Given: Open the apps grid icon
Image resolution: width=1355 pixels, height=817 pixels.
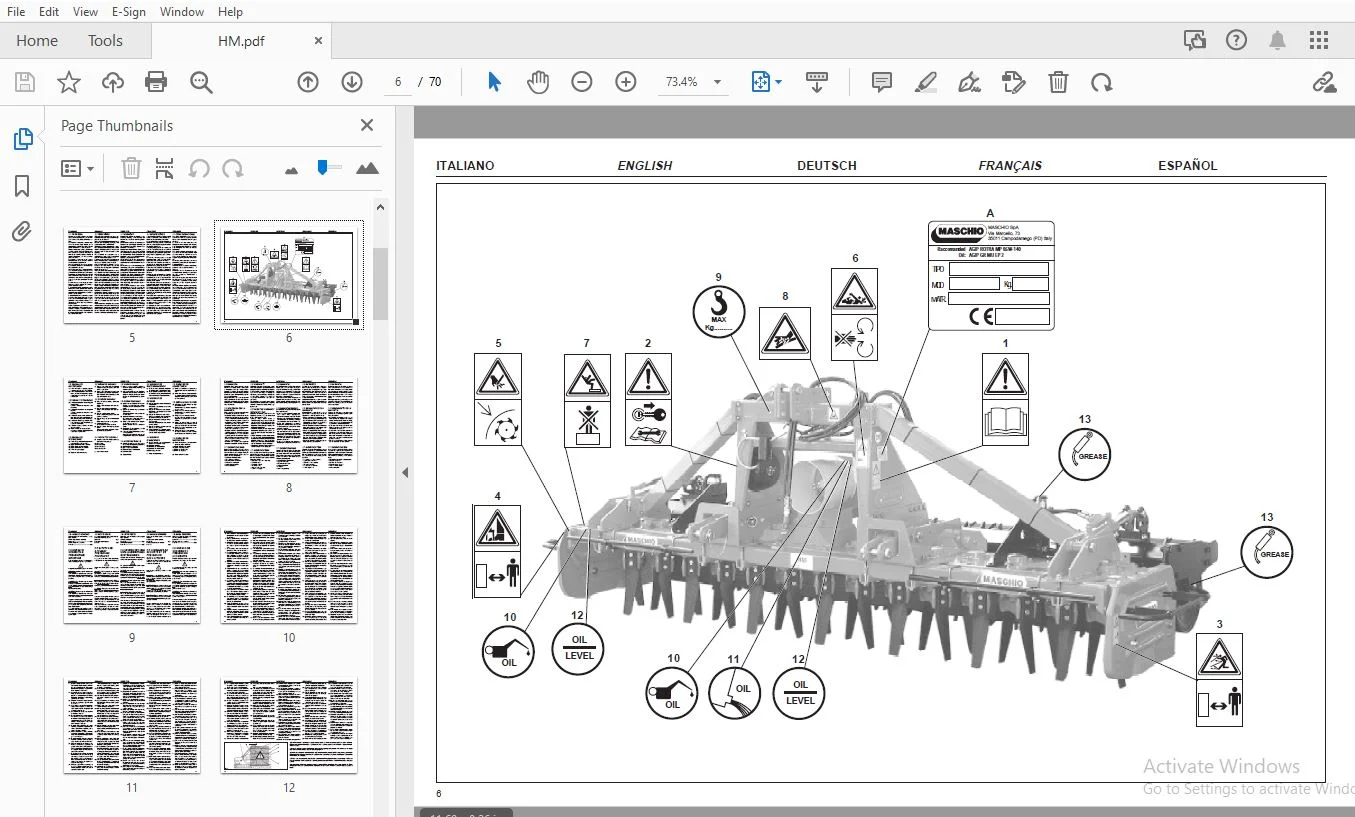Looking at the screenshot, I should pyautogui.click(x=1319, y=40).
